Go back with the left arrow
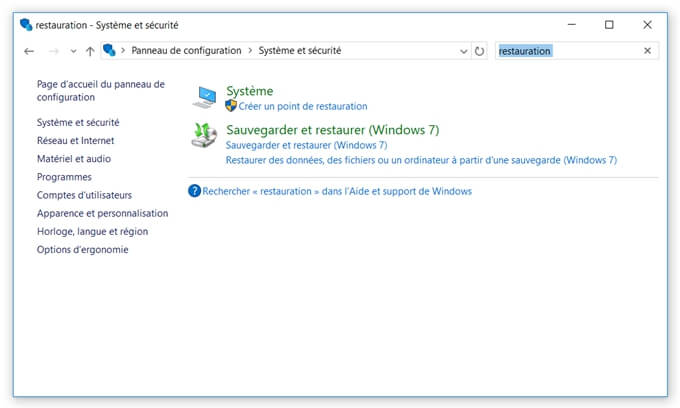The image size is (680, 408). point(29,51)
